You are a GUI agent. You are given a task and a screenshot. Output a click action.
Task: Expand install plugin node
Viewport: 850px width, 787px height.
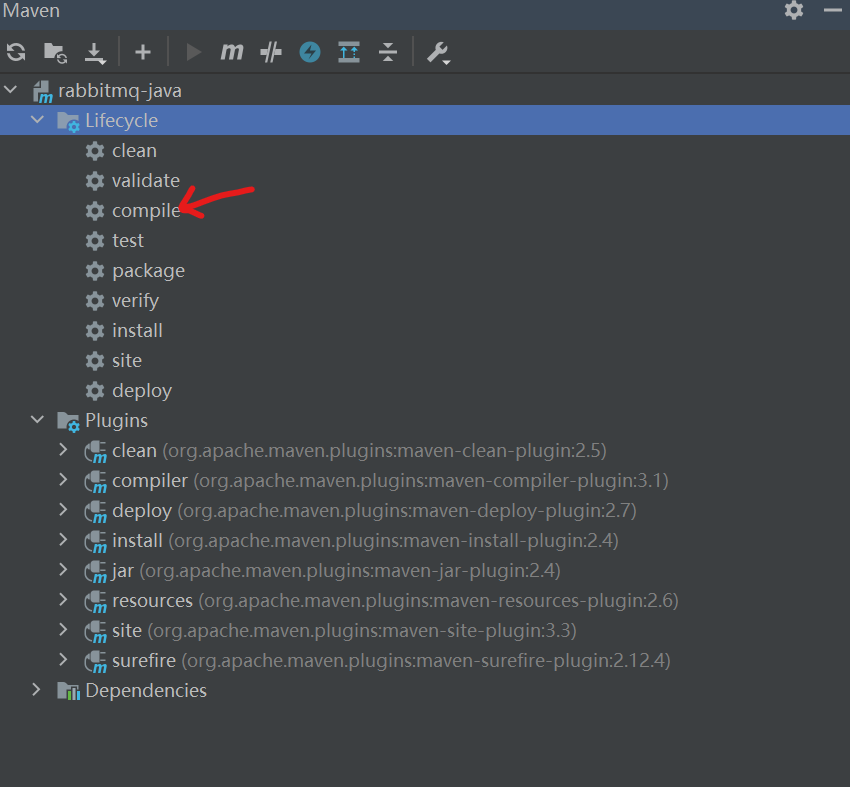point(63,539)
